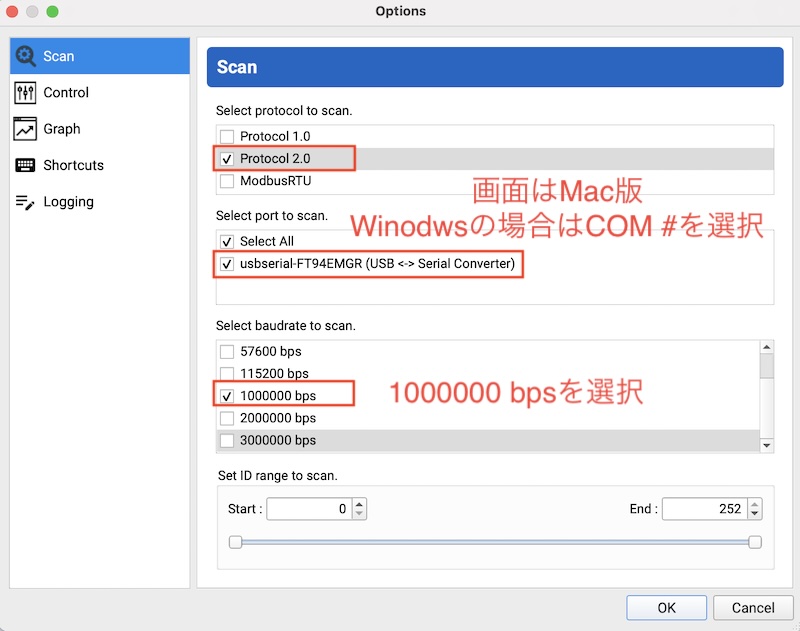Click the Cancel button

click(753, 607)
